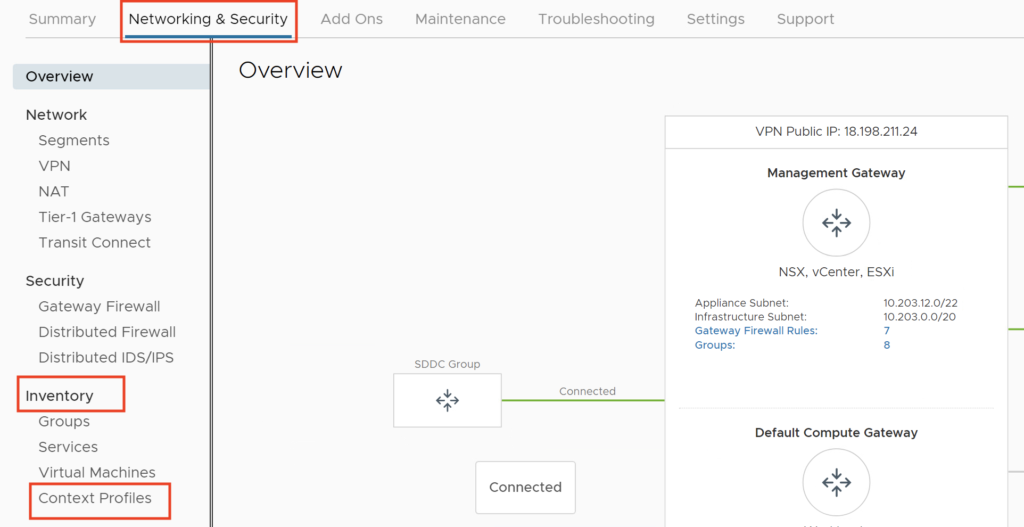Click the Connected status box

[525, 487]
